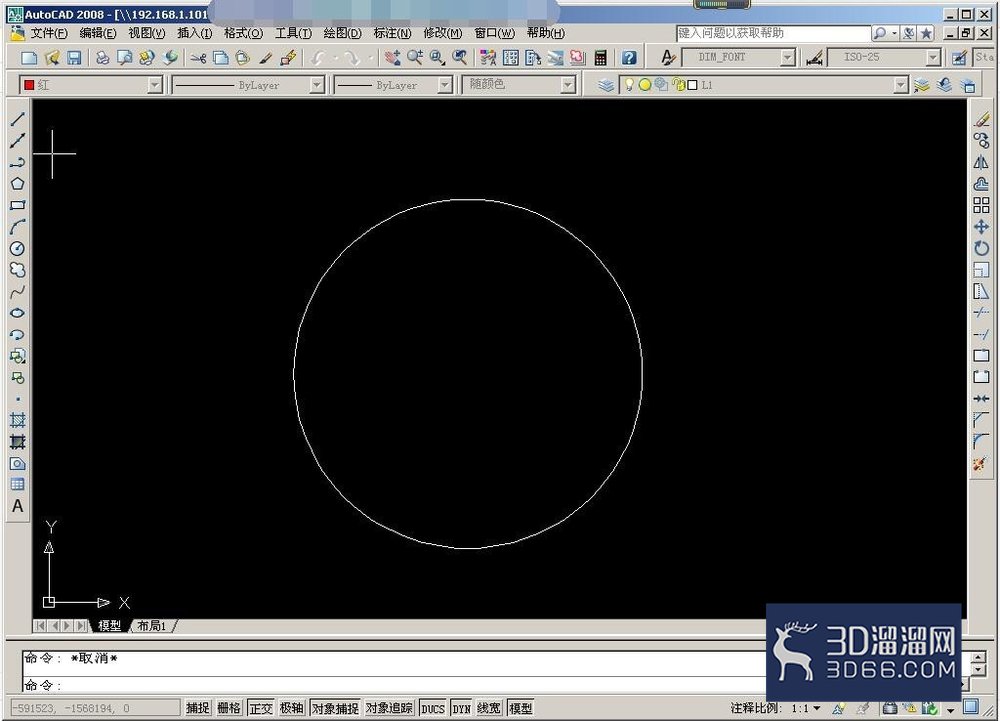Toggle DUCS dynamic UCS
The width and height of the screenshot is (1000, 721).
tap(432, 708)
